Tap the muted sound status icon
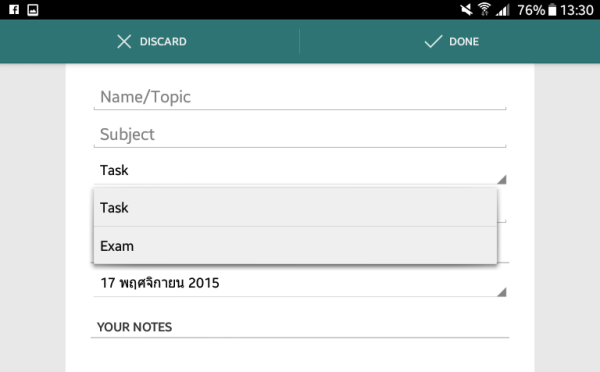600x372 pixels. 466,10
